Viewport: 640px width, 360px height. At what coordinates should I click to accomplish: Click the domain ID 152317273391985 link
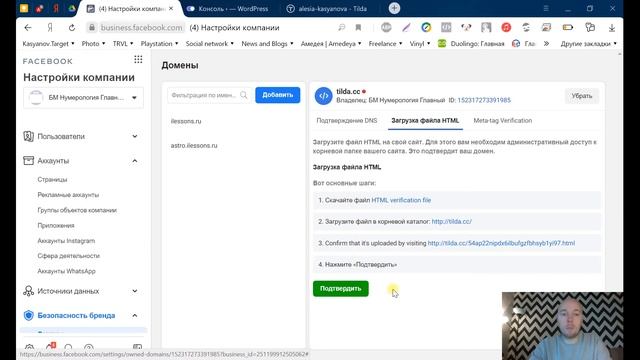[x=484, y=100]
